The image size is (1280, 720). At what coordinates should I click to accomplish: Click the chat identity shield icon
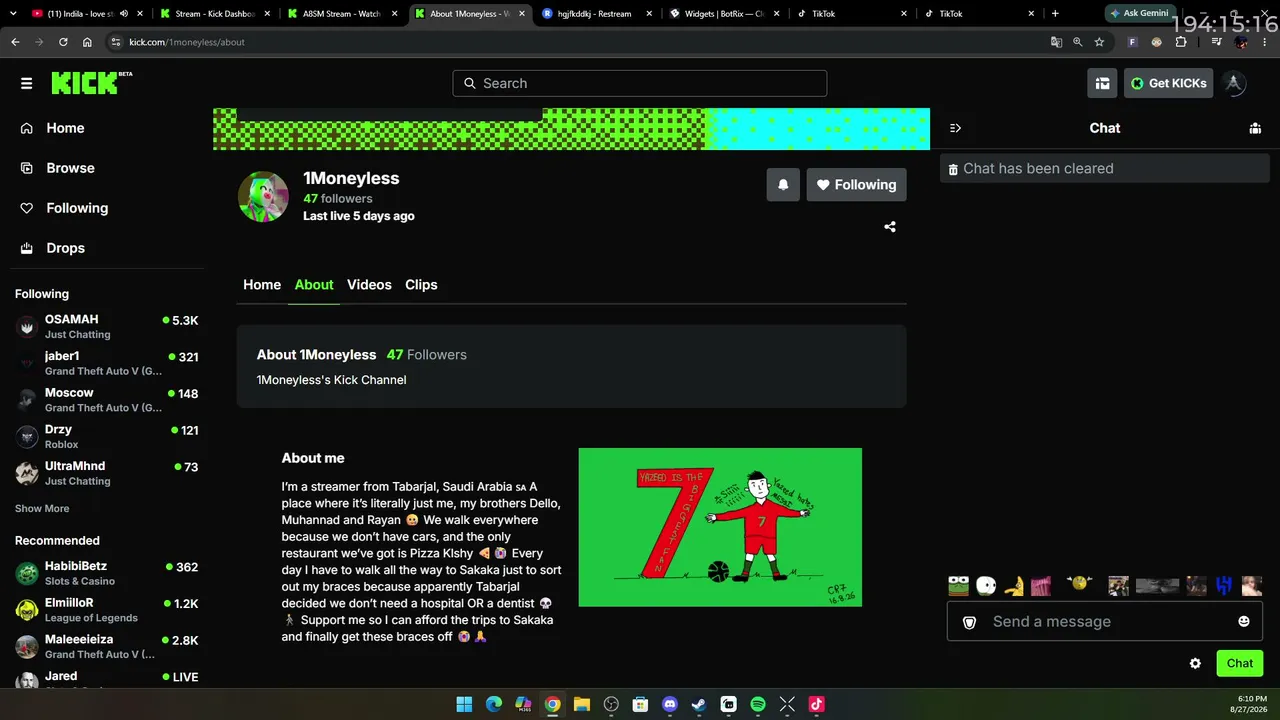[969, 622]
